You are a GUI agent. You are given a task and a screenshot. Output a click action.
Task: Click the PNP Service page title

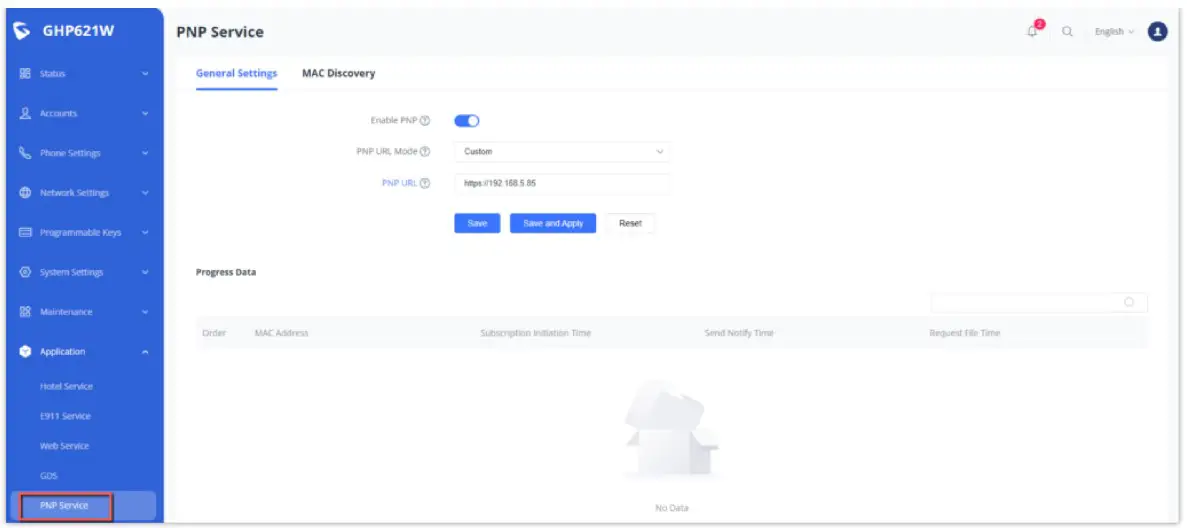(x=220, y=32)
